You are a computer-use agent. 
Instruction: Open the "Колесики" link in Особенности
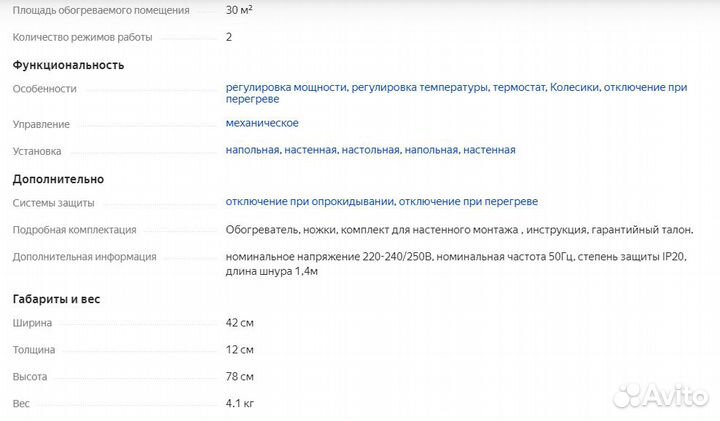[573, 88]
